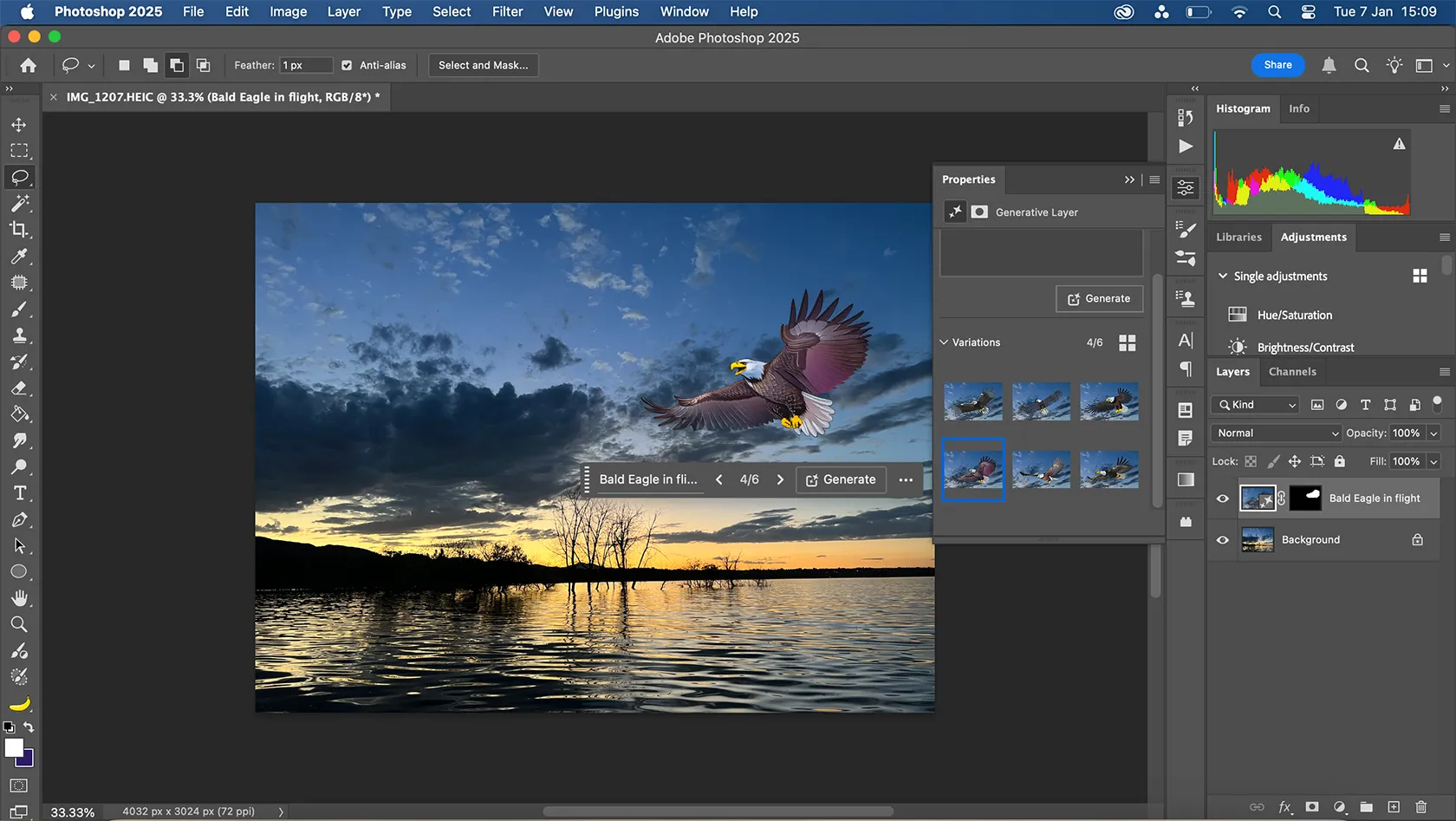Hide the Bald Eagle in flight layer
Screen dimensions: 1456x821
pyautogui.click(x=1222, y=498)
